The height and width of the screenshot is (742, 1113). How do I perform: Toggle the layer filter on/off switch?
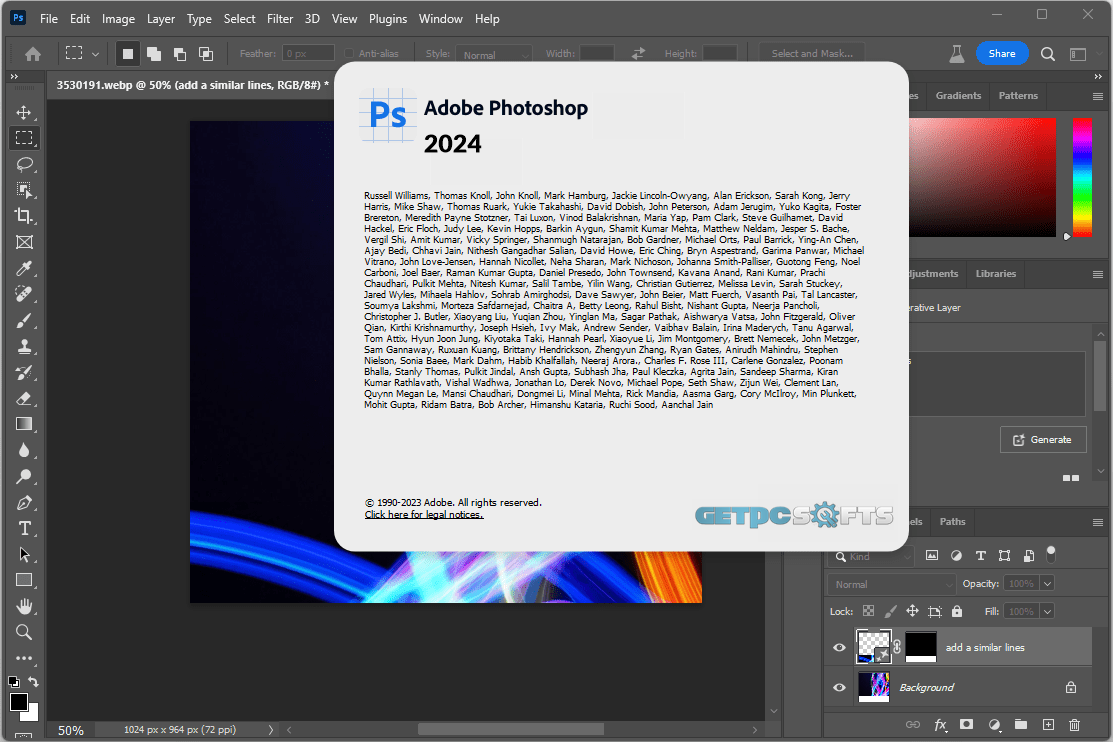click(1051, 554)
